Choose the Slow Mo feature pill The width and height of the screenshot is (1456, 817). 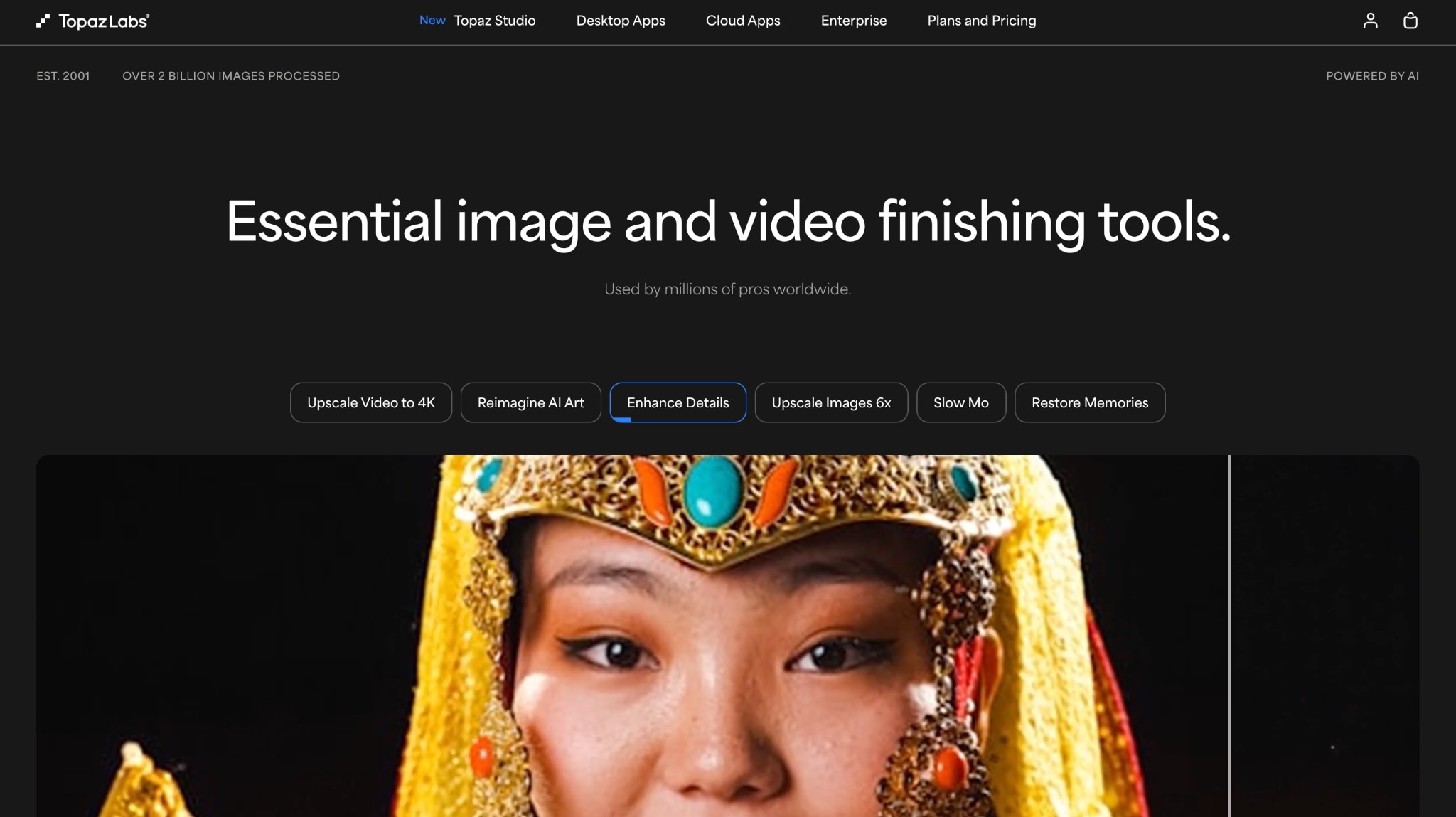961,402
